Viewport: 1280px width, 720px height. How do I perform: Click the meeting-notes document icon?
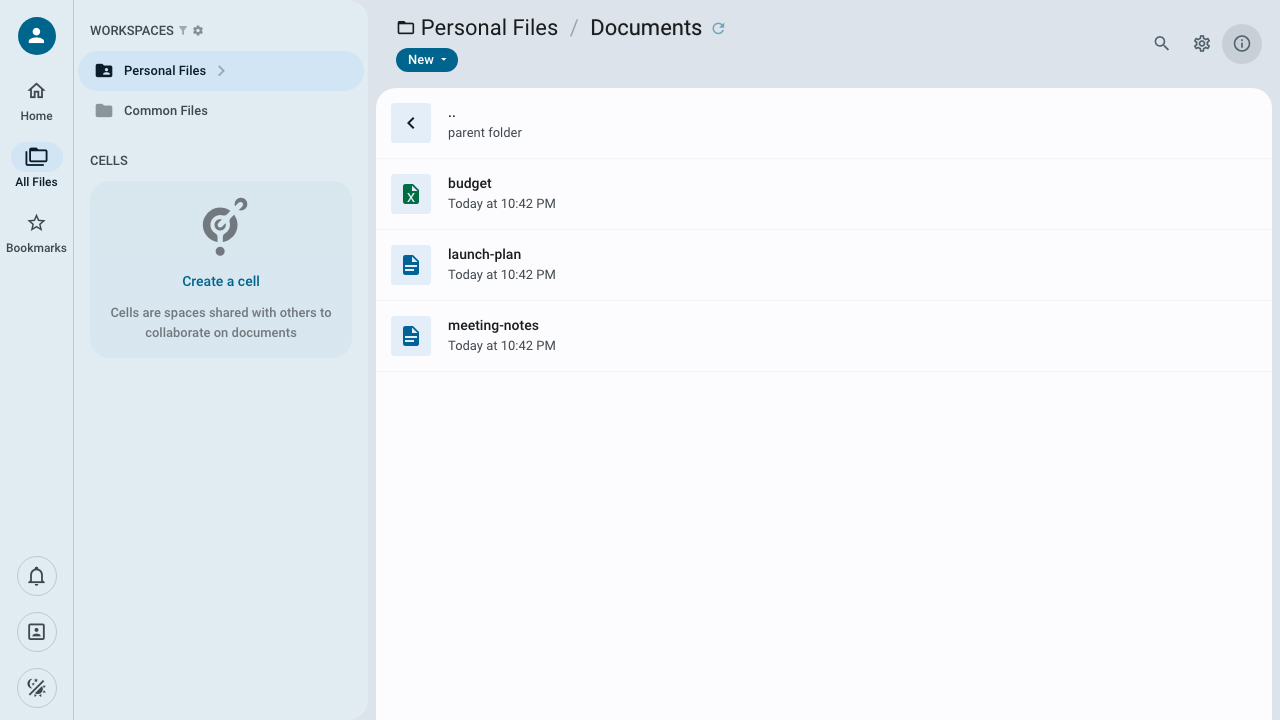tap(411, 336)
